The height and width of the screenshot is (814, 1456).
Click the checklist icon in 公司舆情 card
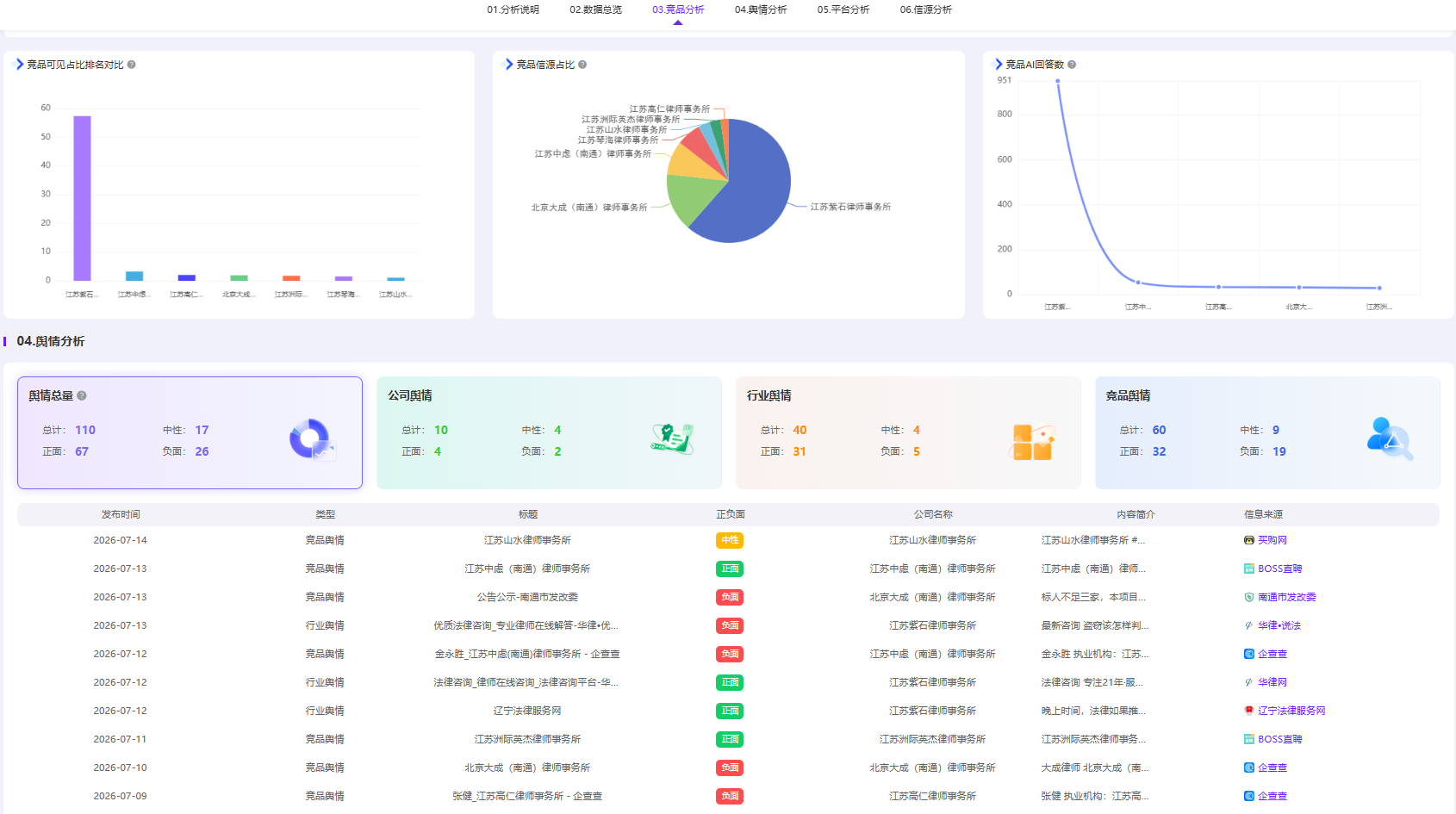tap(672, 438)
